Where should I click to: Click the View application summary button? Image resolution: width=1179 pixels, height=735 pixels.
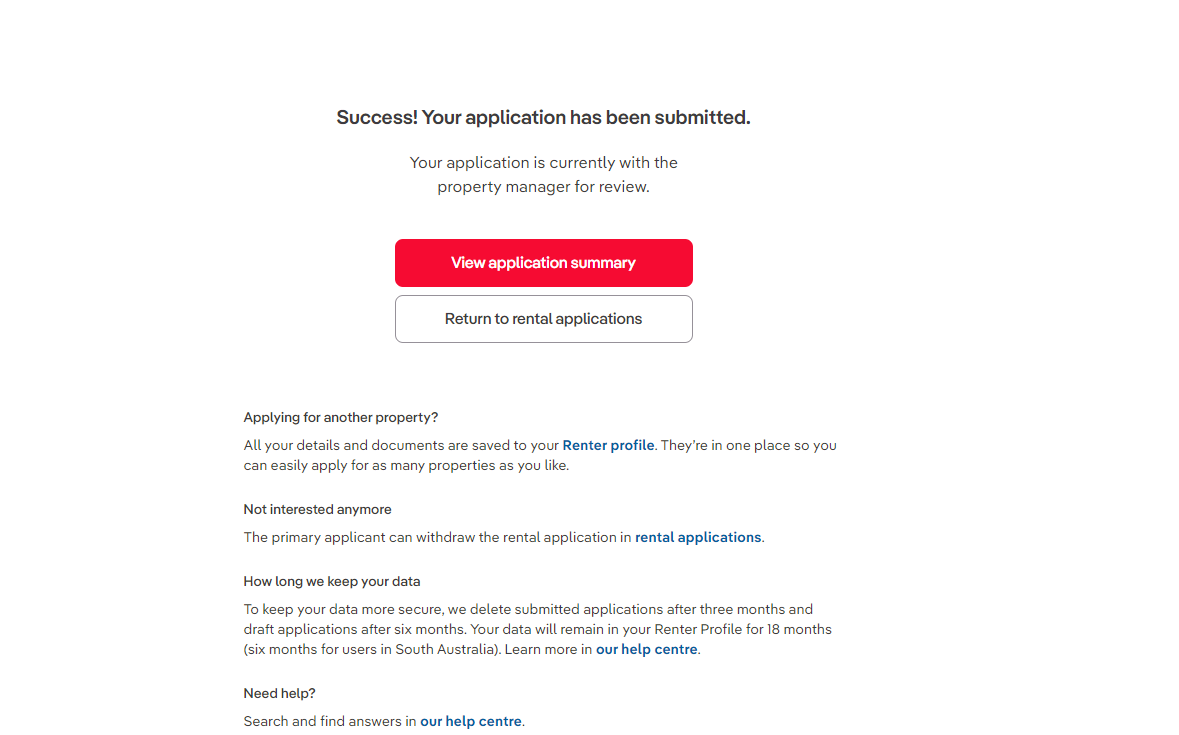click(543, 263)
